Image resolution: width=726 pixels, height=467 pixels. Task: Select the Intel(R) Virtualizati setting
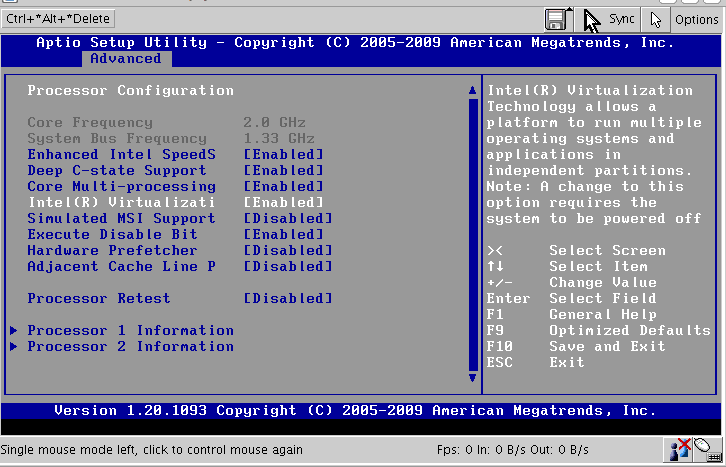(x=121, y=202)
